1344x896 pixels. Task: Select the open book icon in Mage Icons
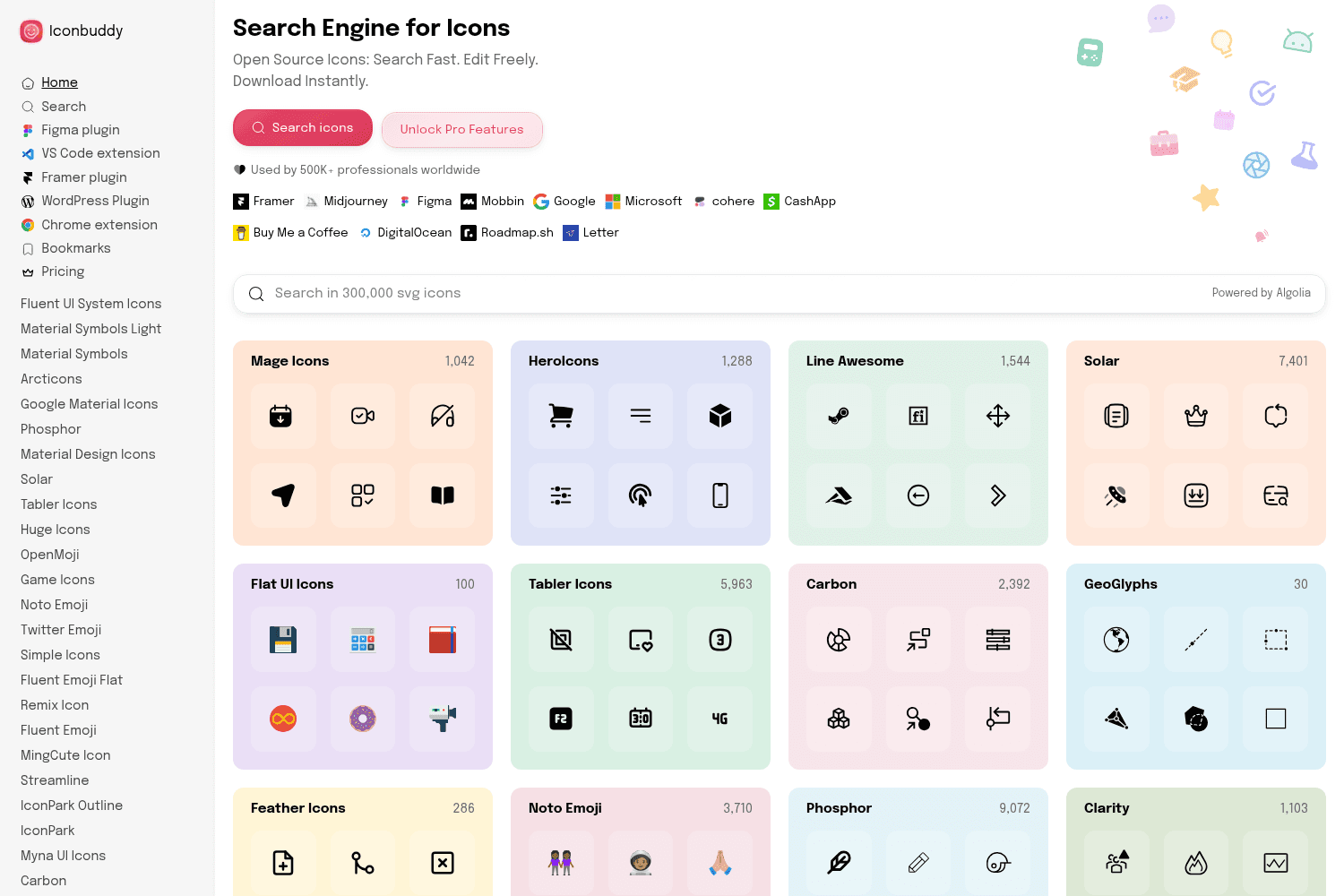pyautogui.click(x=443, y=495)
